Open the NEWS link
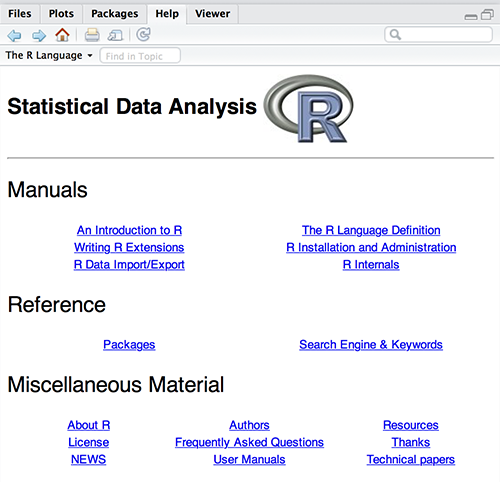The image size is (500, 482). click(88, 460)
